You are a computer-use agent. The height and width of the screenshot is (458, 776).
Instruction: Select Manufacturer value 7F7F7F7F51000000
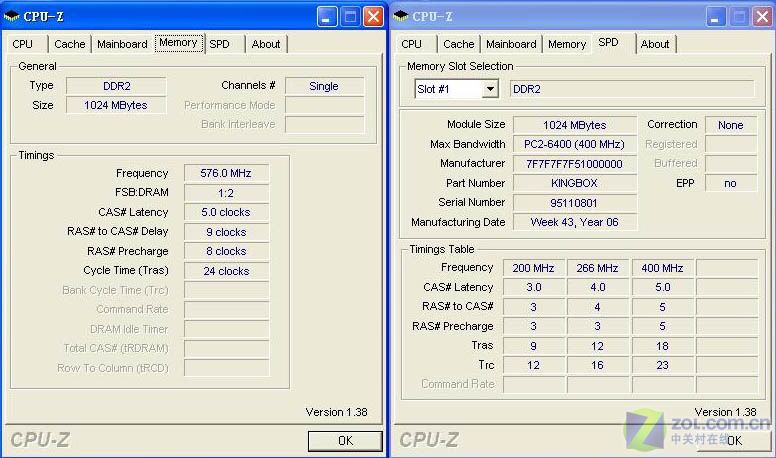pyautogui.click(x=575, y=164)
